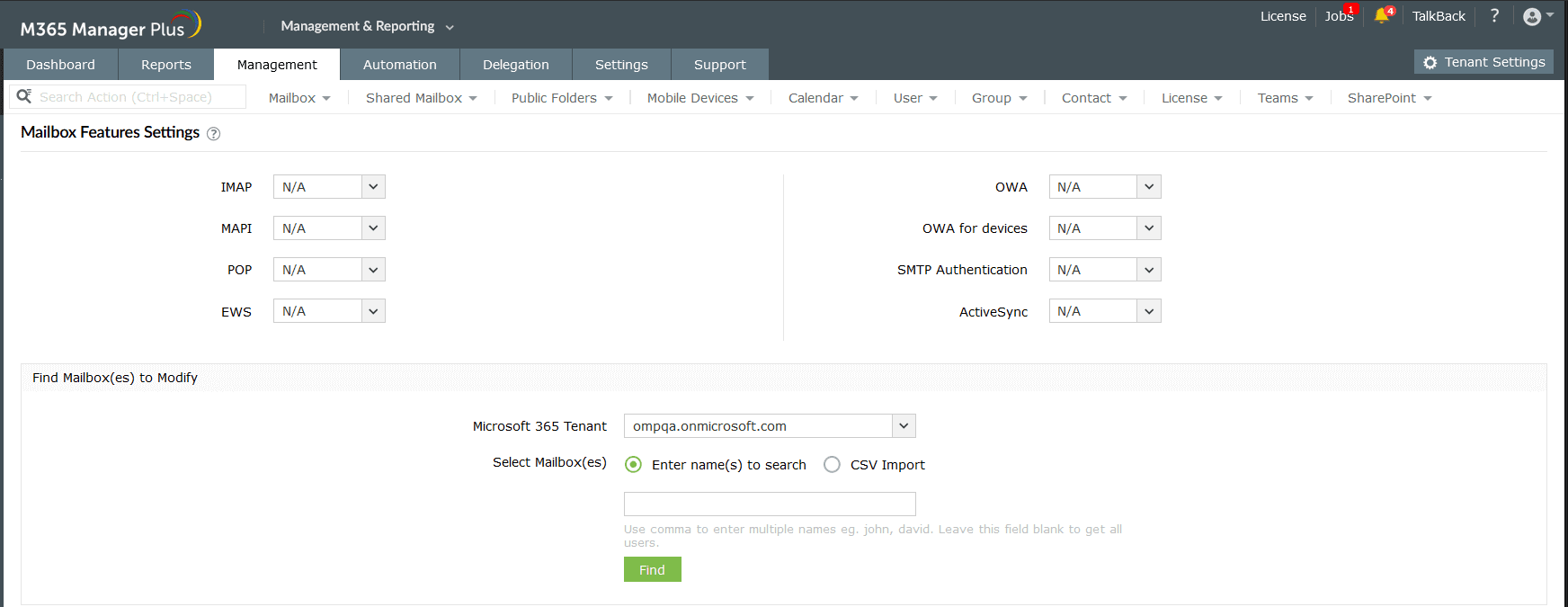
Task: Click the Tenant Settings gear icon
Action: tap(1430, 63)
